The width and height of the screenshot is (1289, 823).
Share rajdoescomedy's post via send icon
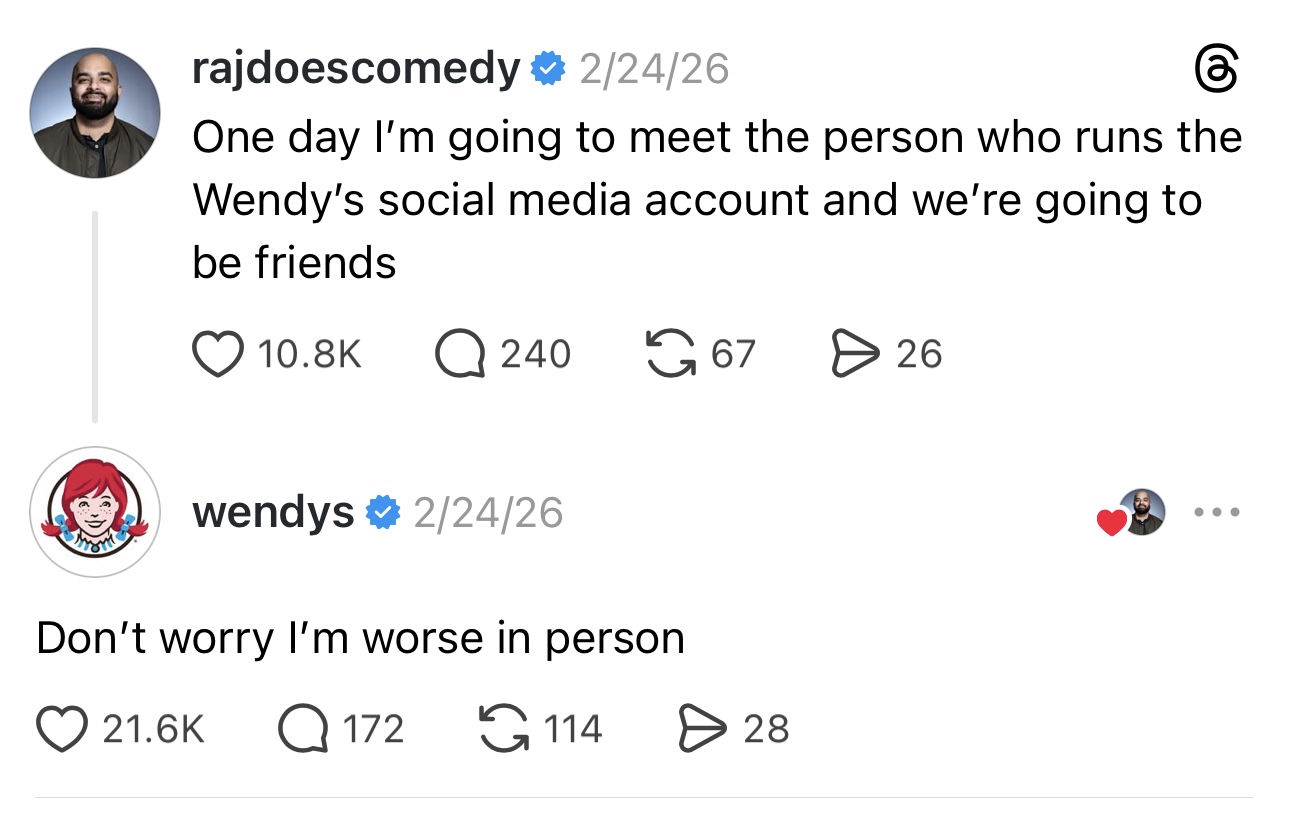(x=855, y=354)
